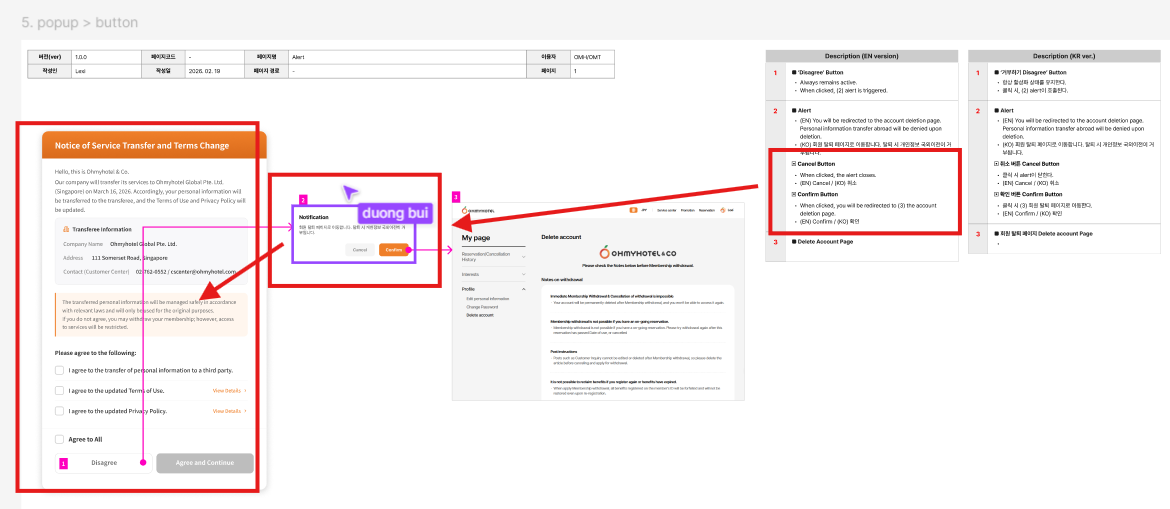Viewport: 1170px width, 509px height.
Task: Click the Disagree button
Action: (104, 463)
